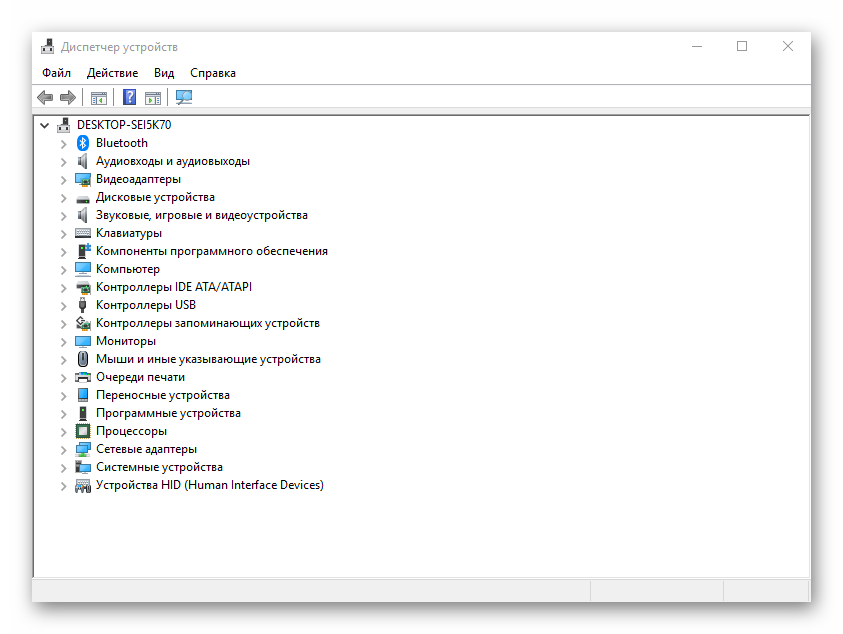Click the Устройства HID icon
Image resolution: width=843 pixels, height=634 pixels.
pyautogui.click(x=83, y=486)
